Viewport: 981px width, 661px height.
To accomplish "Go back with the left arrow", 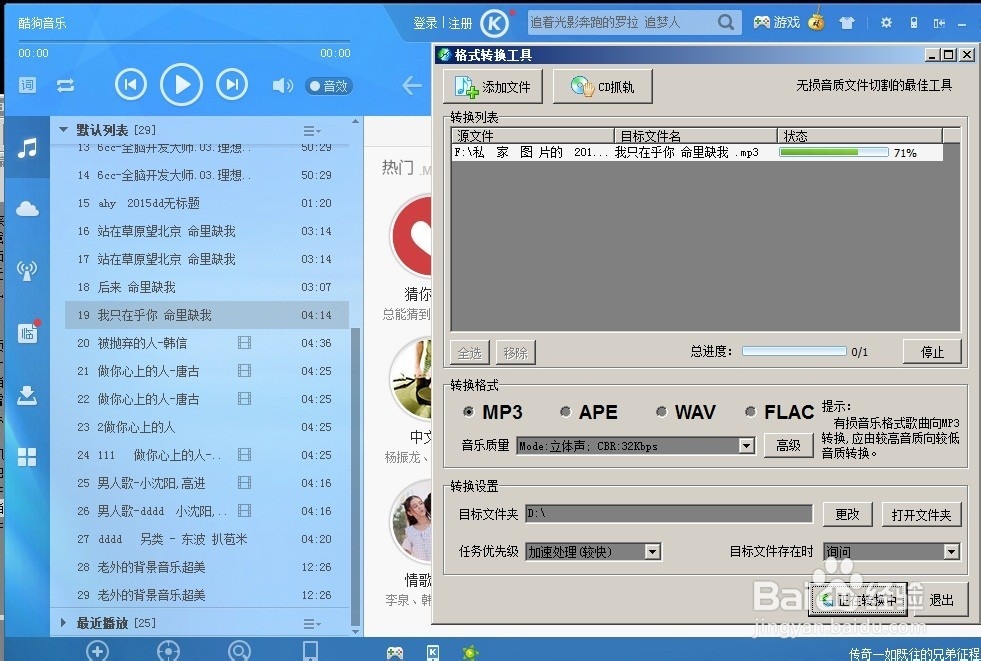I will (412, 85).
